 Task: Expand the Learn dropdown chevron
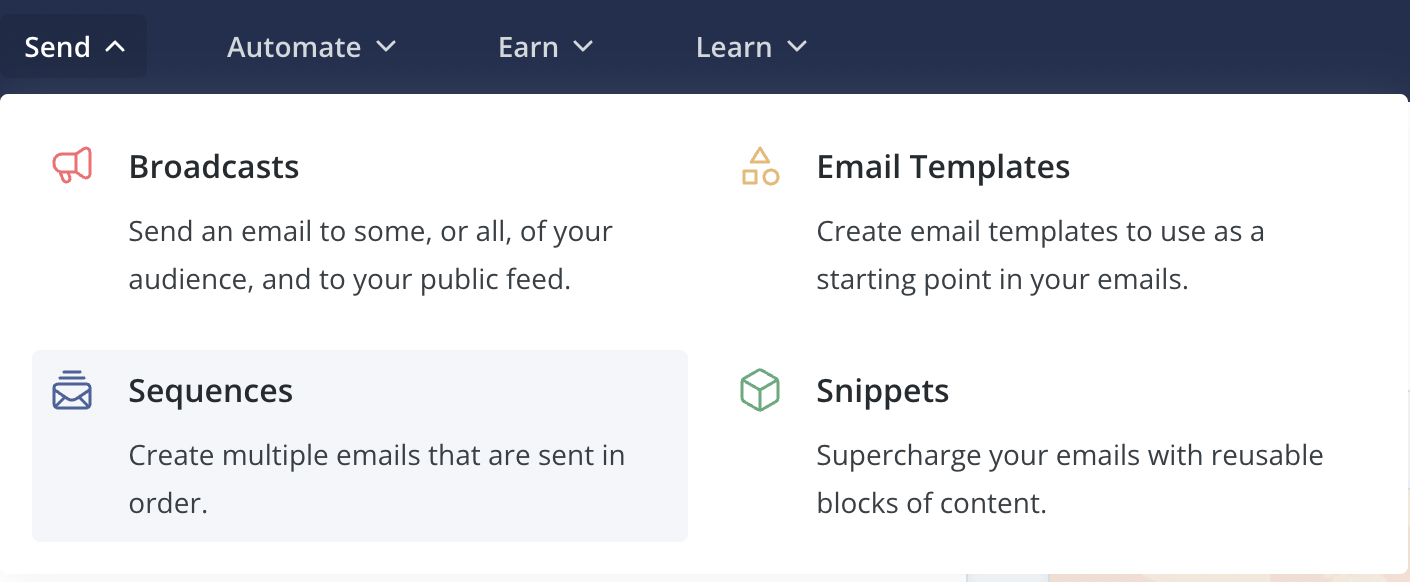(x=797, y=46)
